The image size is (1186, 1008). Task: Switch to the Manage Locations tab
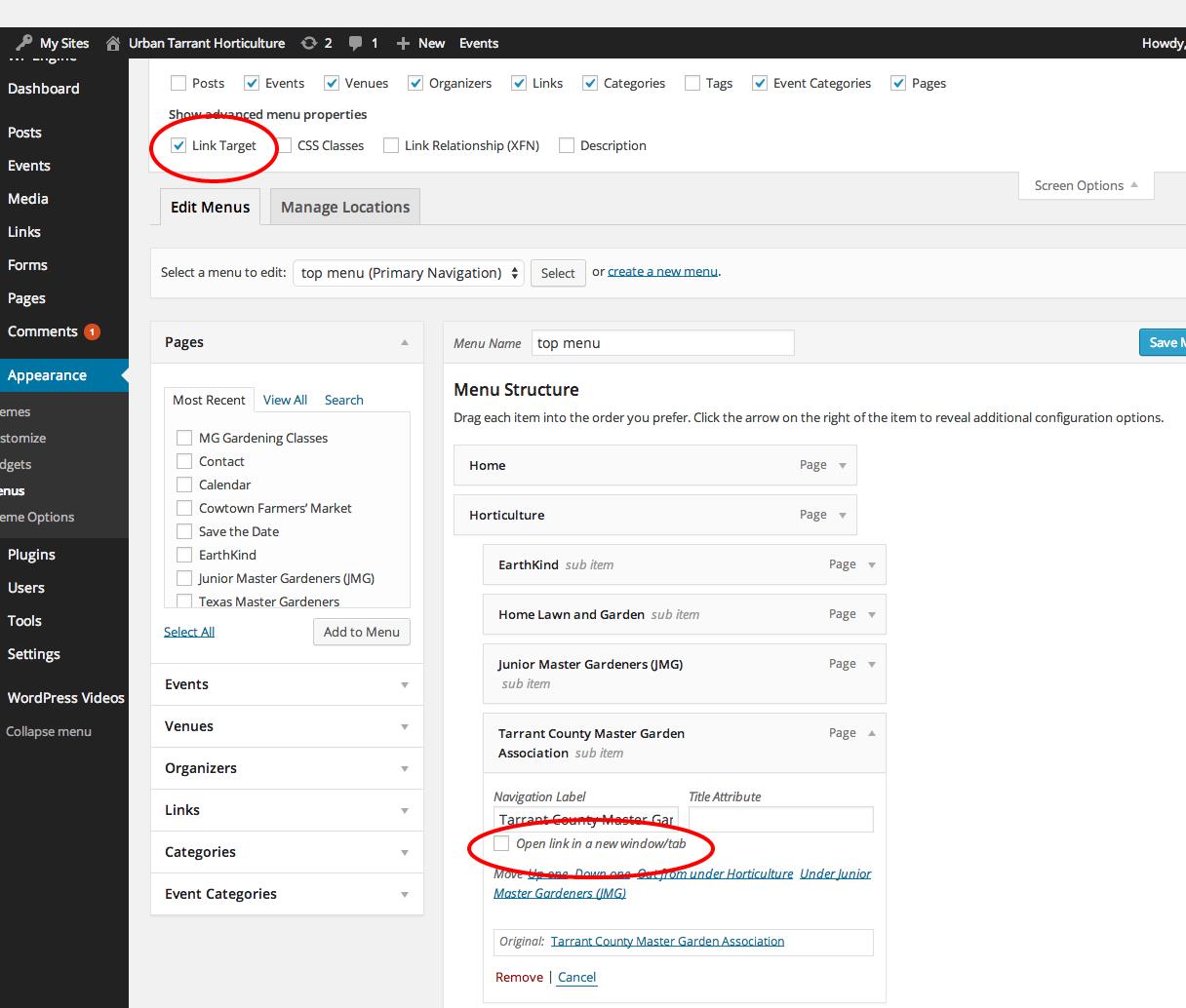(345, 207)
